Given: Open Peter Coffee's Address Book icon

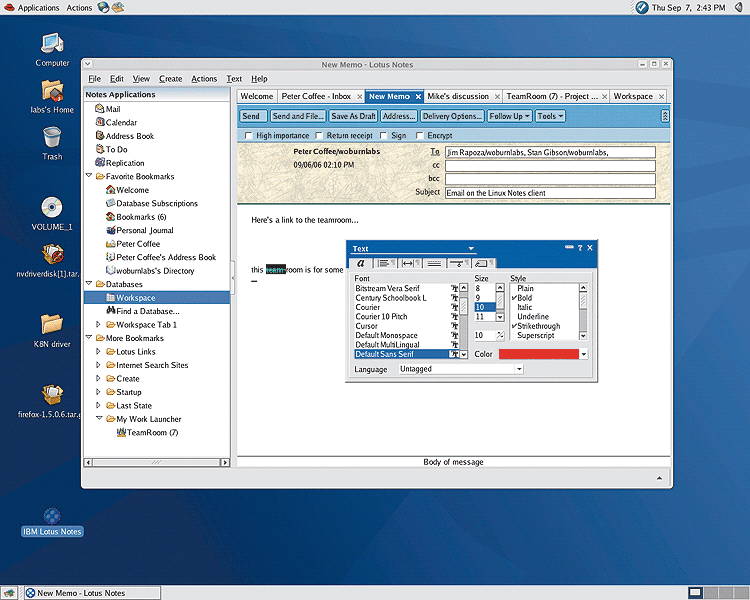Looking at the screenshot, I should (x=110, y=257).
